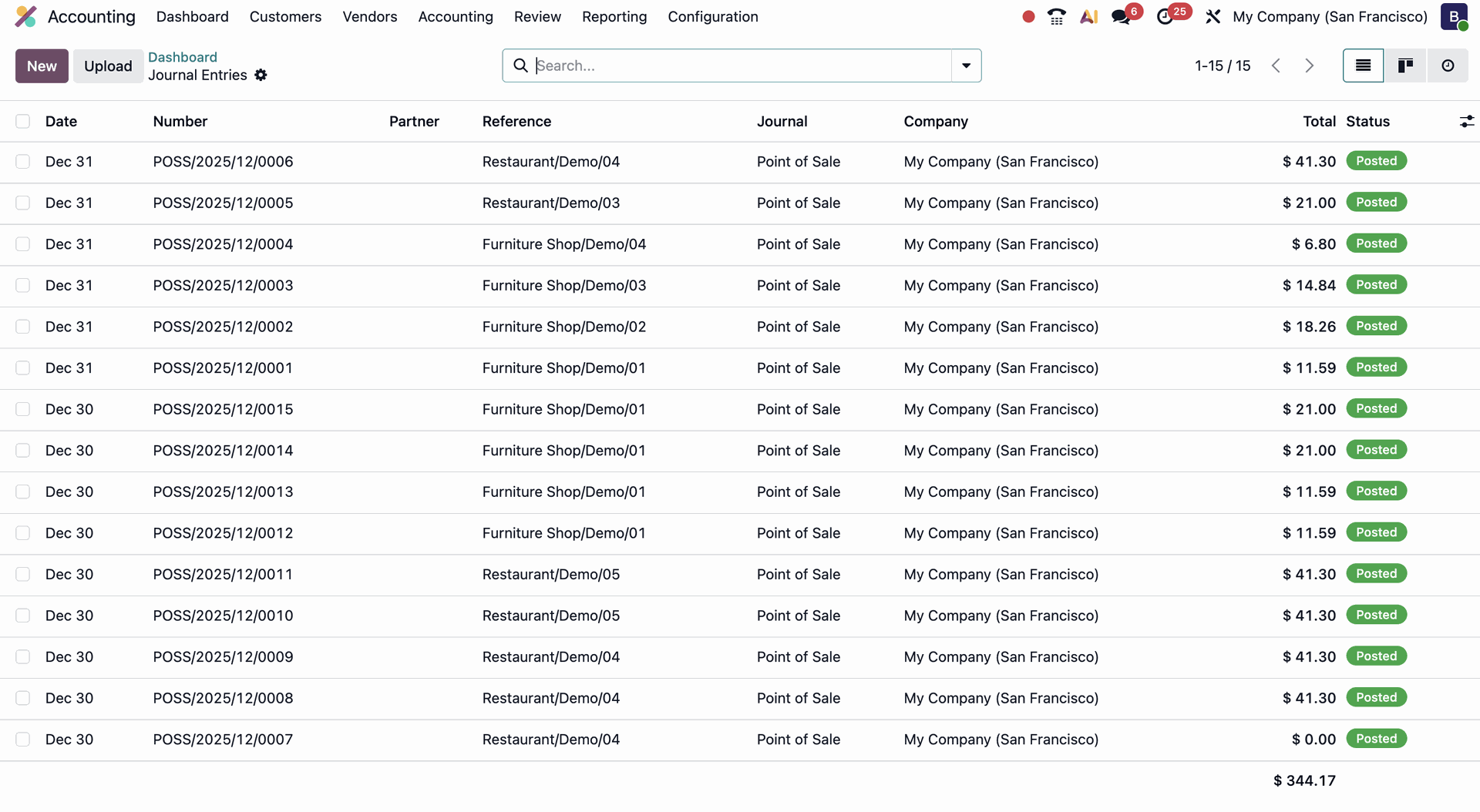Open the activities clock icon

(x=1165, y=17)
